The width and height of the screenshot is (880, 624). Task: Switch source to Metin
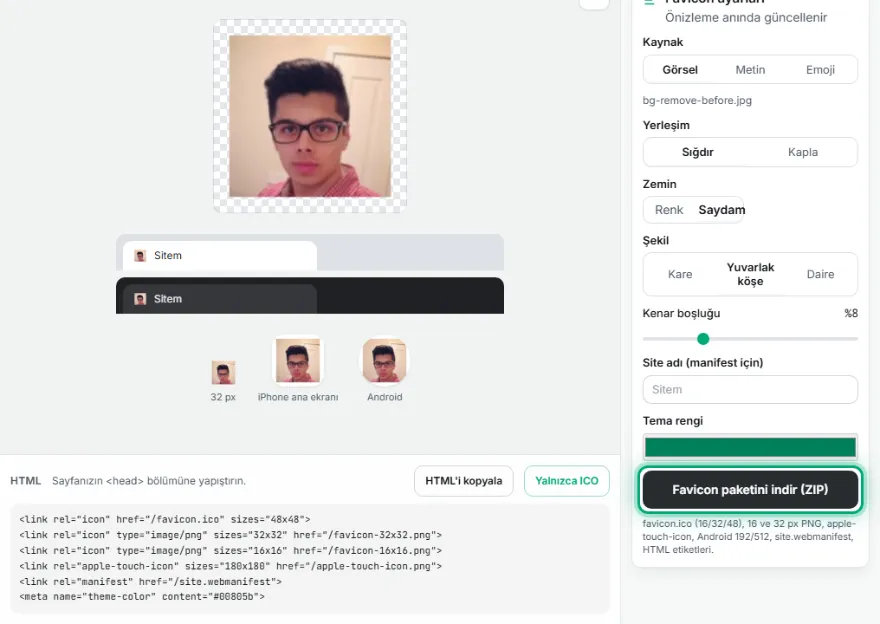pos(750,70)
